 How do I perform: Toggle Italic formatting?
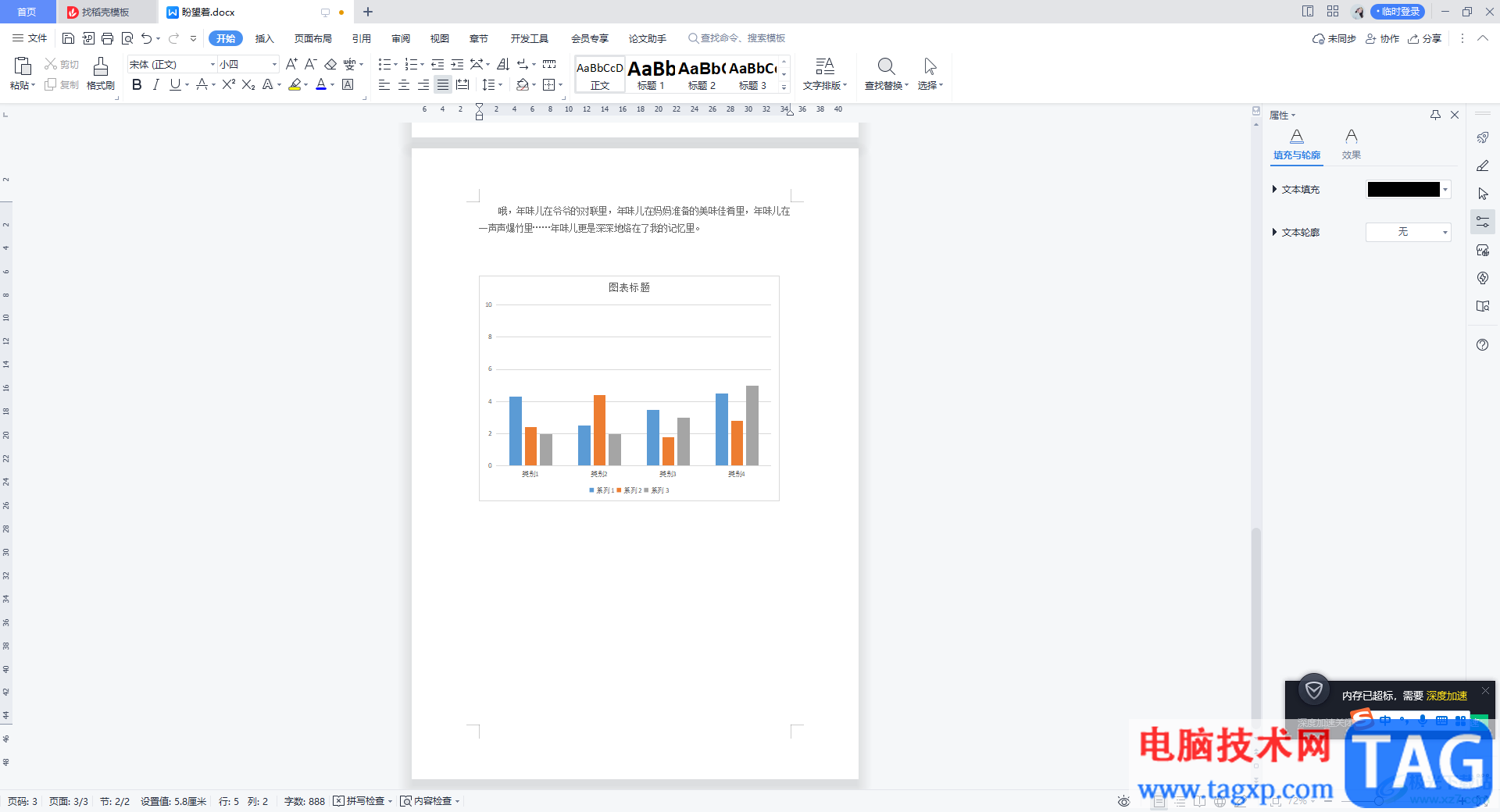coord(156,84)
